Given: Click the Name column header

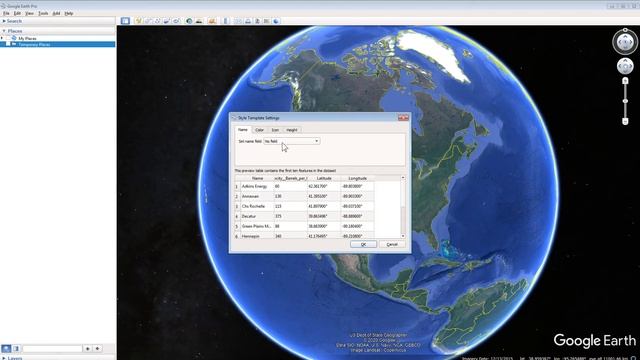Looking at the screenshot, I should pos(257,178).
